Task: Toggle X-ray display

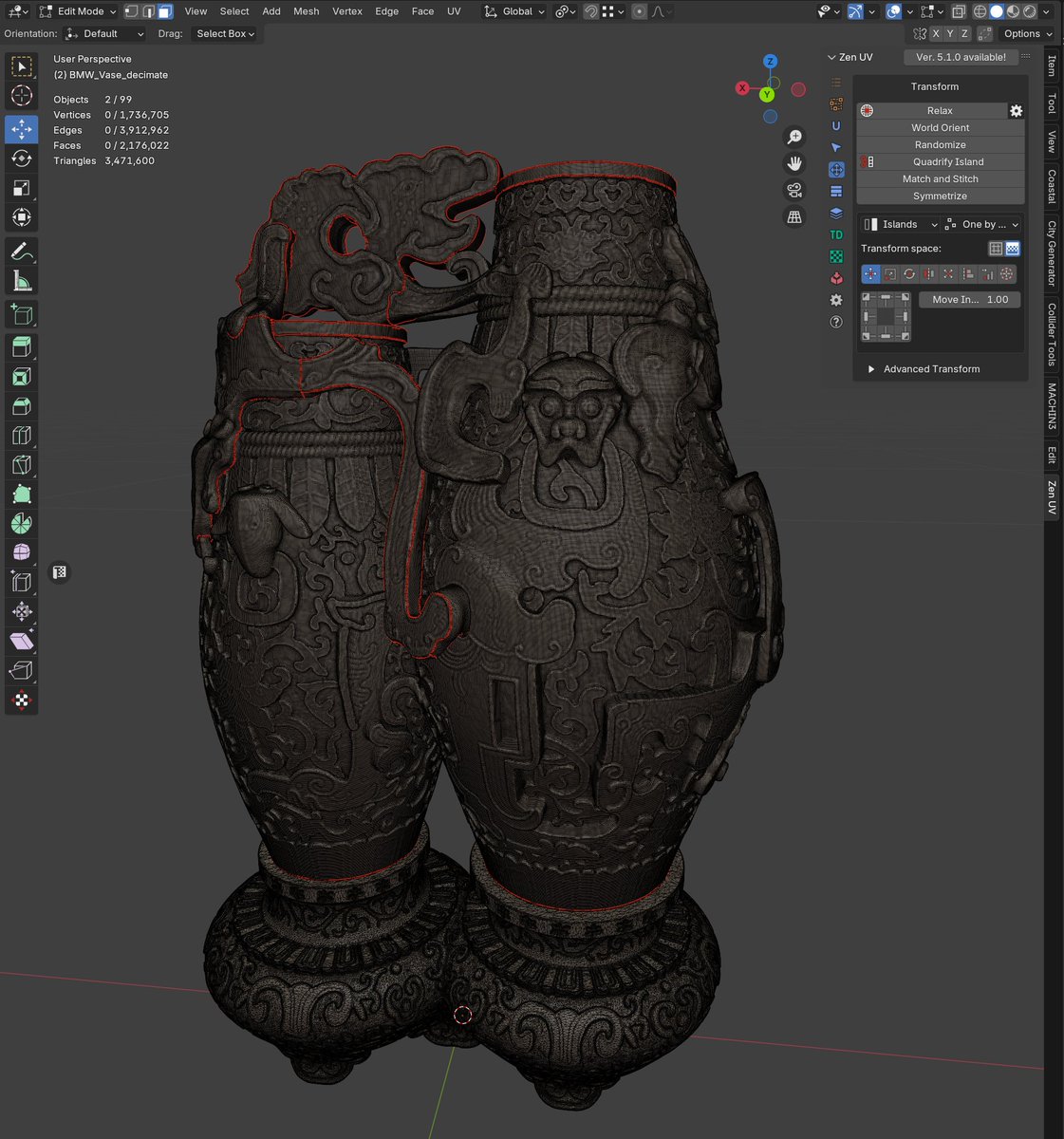Action: [959, 11]
